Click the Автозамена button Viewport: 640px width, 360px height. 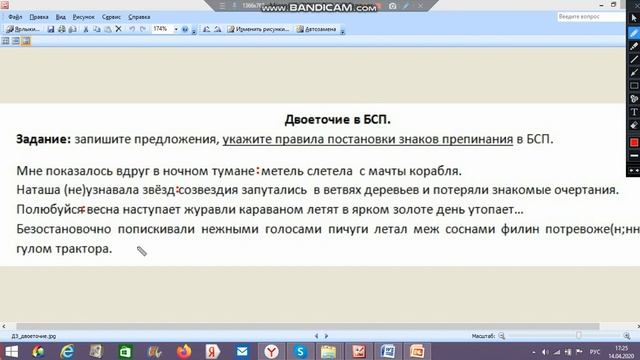[316, 29]
